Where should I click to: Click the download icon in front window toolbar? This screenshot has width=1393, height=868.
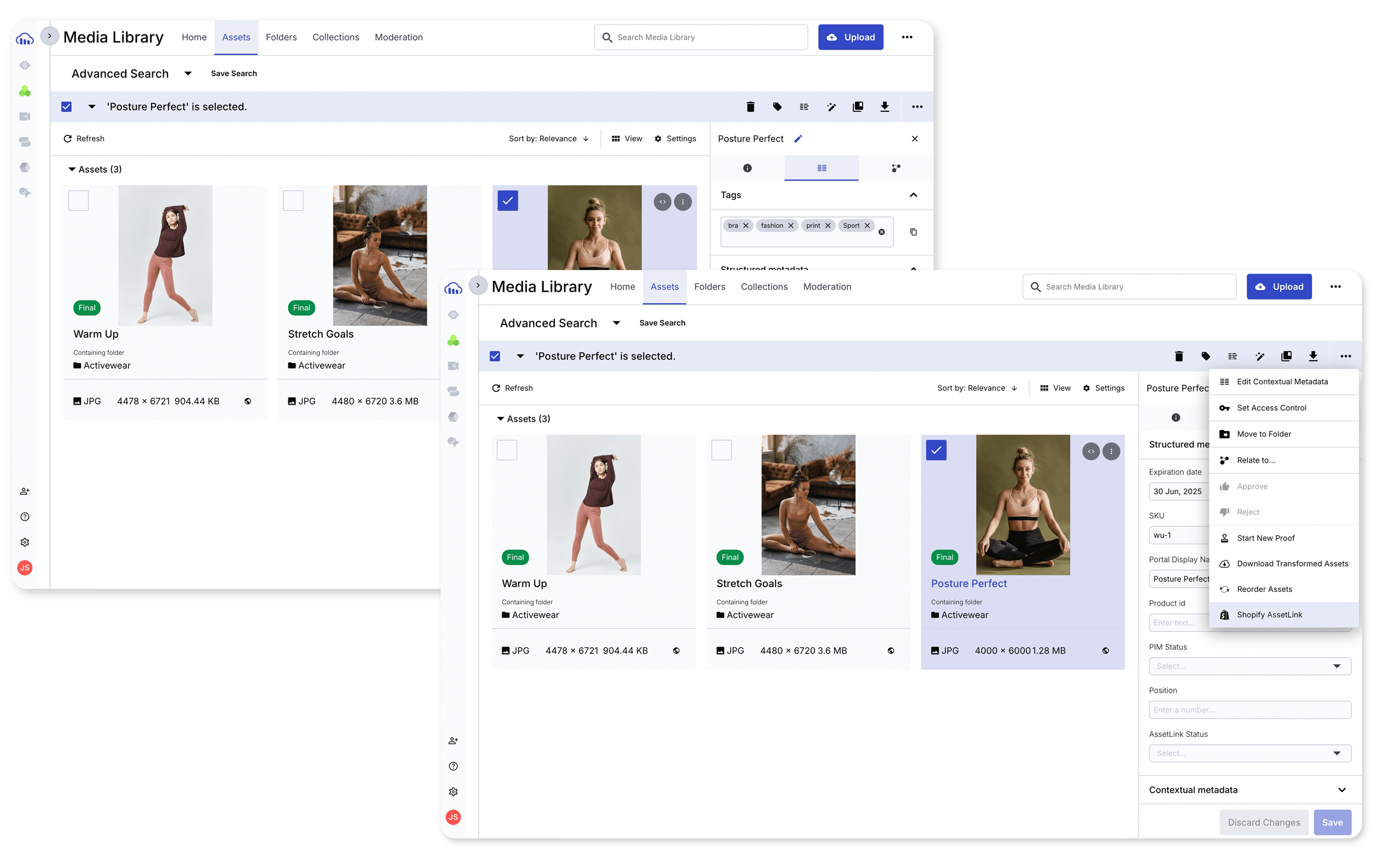[x=1313, y=356]
